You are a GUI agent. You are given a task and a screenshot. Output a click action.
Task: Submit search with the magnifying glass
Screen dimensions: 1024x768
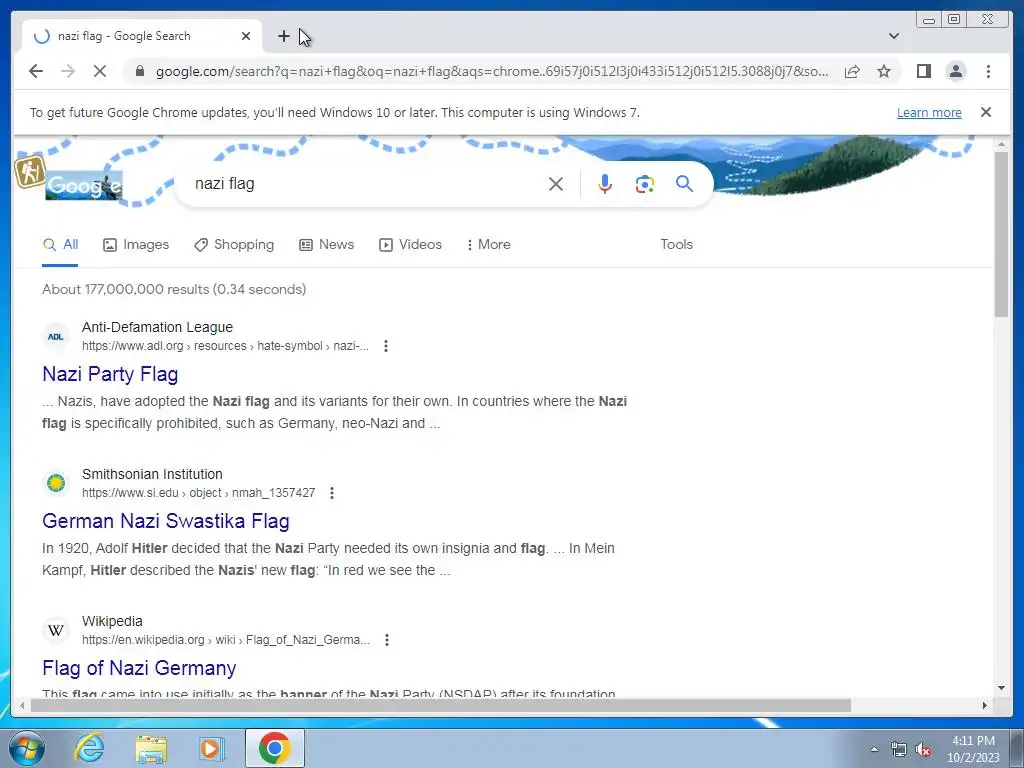(x=684, y=184)
